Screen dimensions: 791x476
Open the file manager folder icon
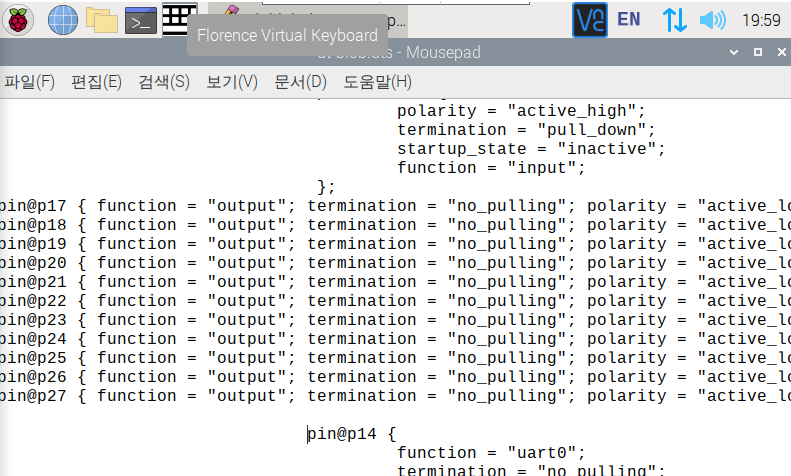[x=101, y=18]
